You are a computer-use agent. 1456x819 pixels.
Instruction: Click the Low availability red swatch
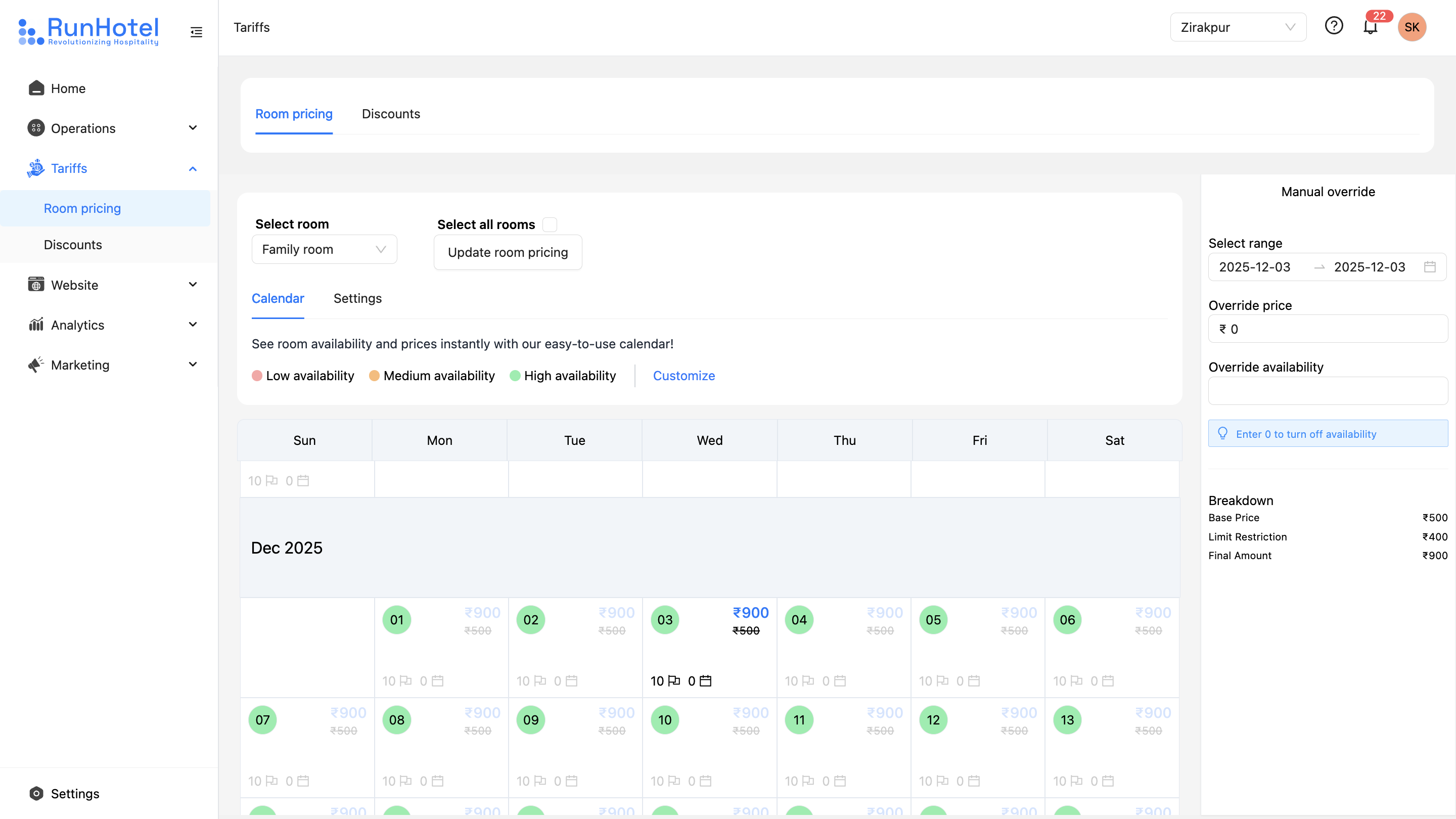click(x=257, y=376)
